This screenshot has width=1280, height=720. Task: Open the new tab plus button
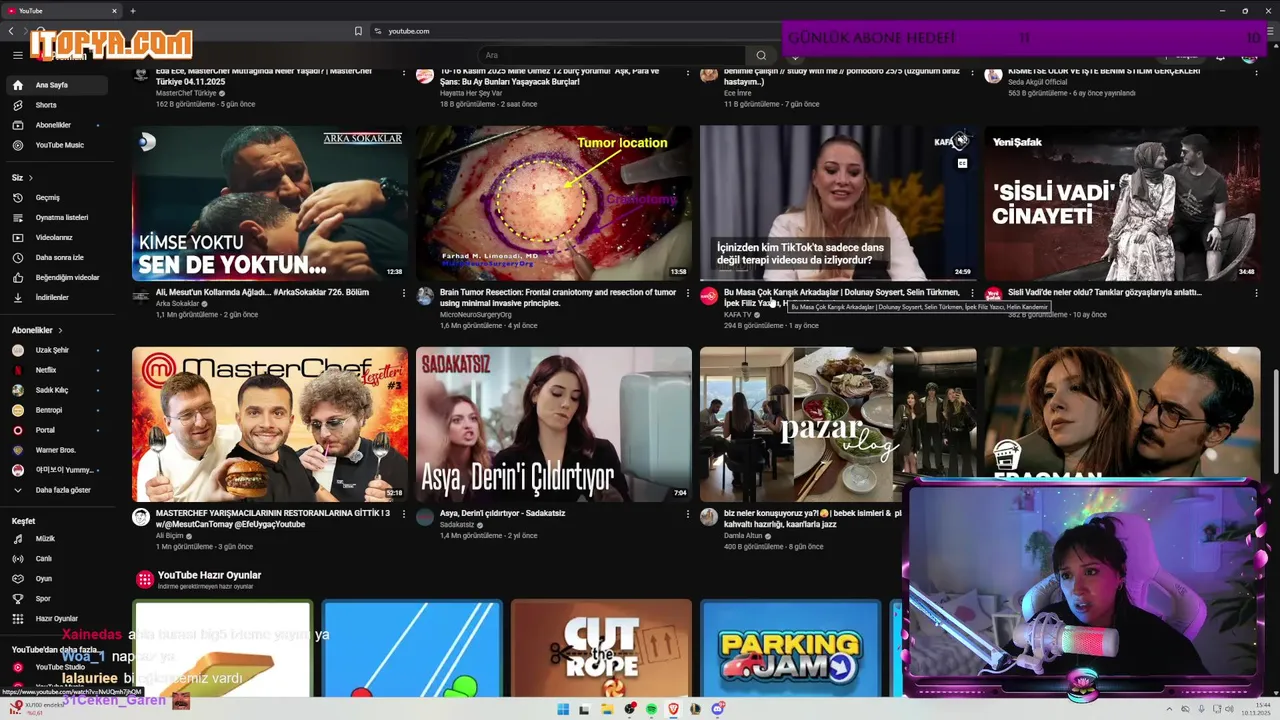[132, 11]
